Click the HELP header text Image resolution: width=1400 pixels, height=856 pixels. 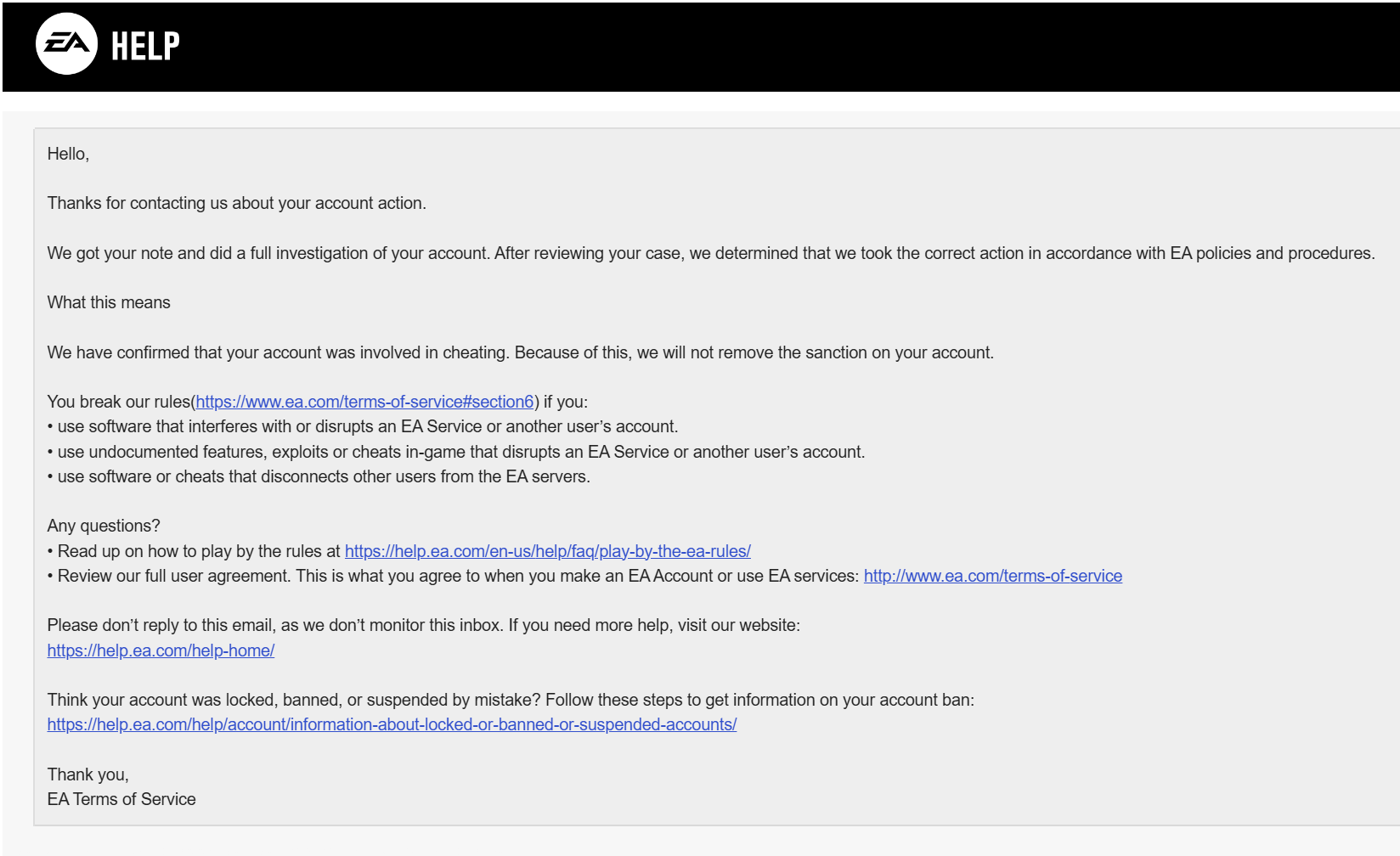click(145, 46)
